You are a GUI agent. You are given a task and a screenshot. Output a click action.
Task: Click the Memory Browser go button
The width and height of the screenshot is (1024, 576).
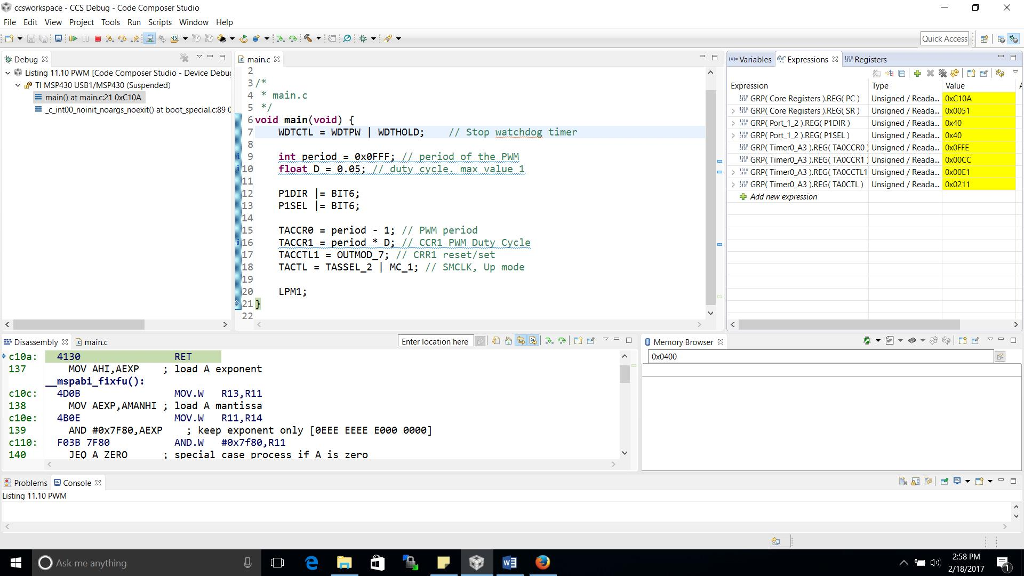[1000, 357]
